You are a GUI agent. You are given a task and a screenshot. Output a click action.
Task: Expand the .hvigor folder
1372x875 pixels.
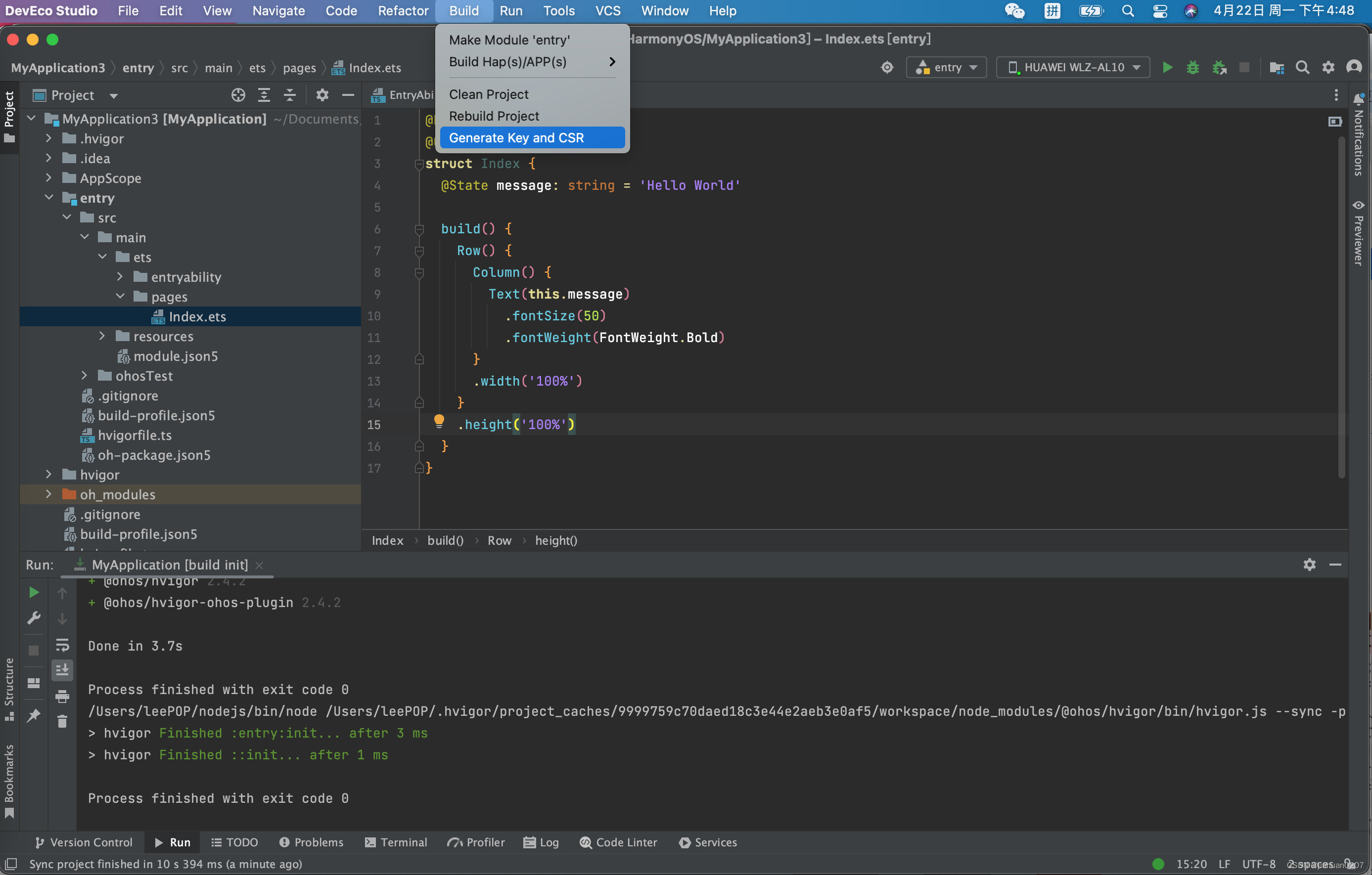pyautogui.click(x=48, y=138)
